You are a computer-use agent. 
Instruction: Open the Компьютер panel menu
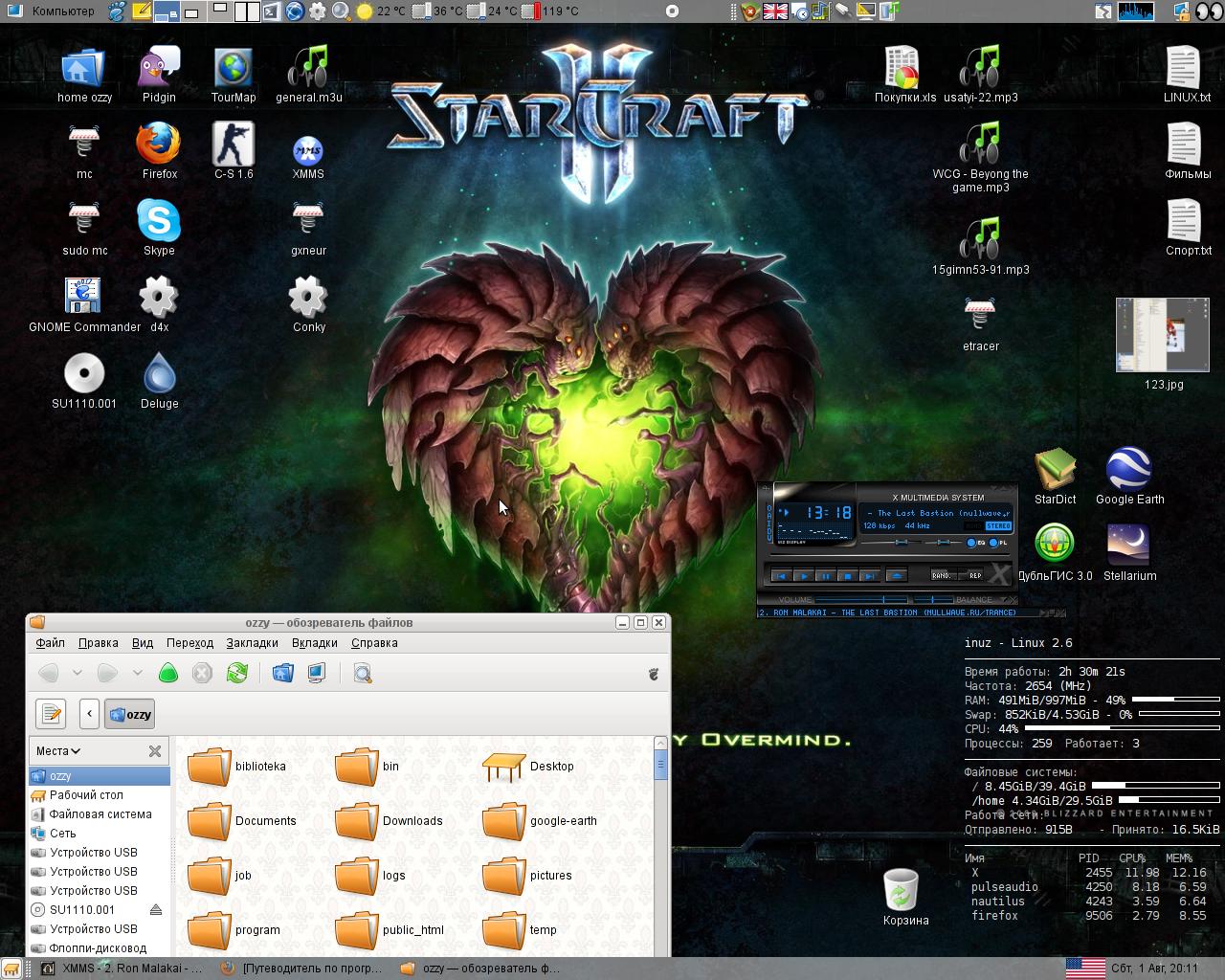50,11
